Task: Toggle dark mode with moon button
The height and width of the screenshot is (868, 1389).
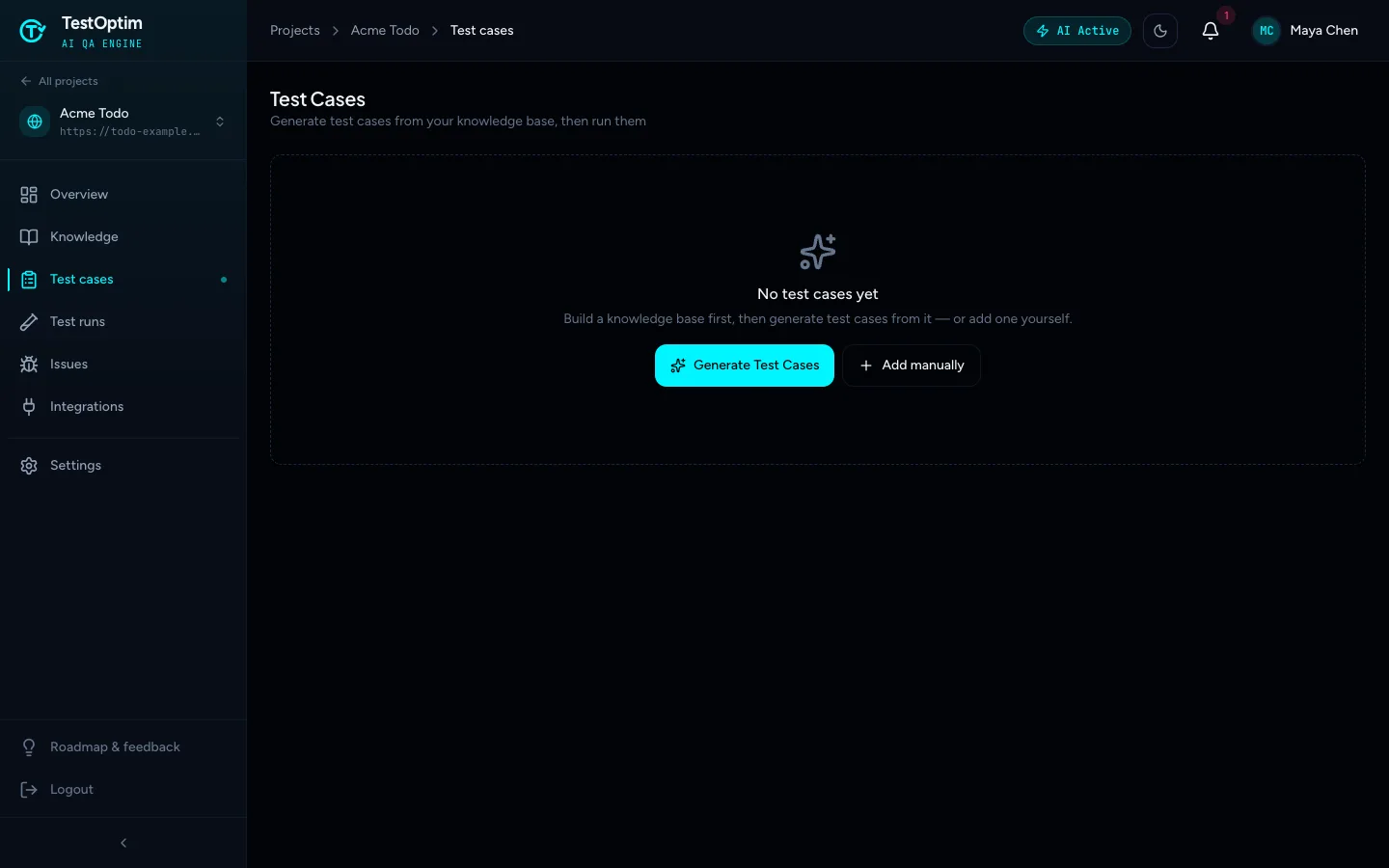Action: point(1160,31)
